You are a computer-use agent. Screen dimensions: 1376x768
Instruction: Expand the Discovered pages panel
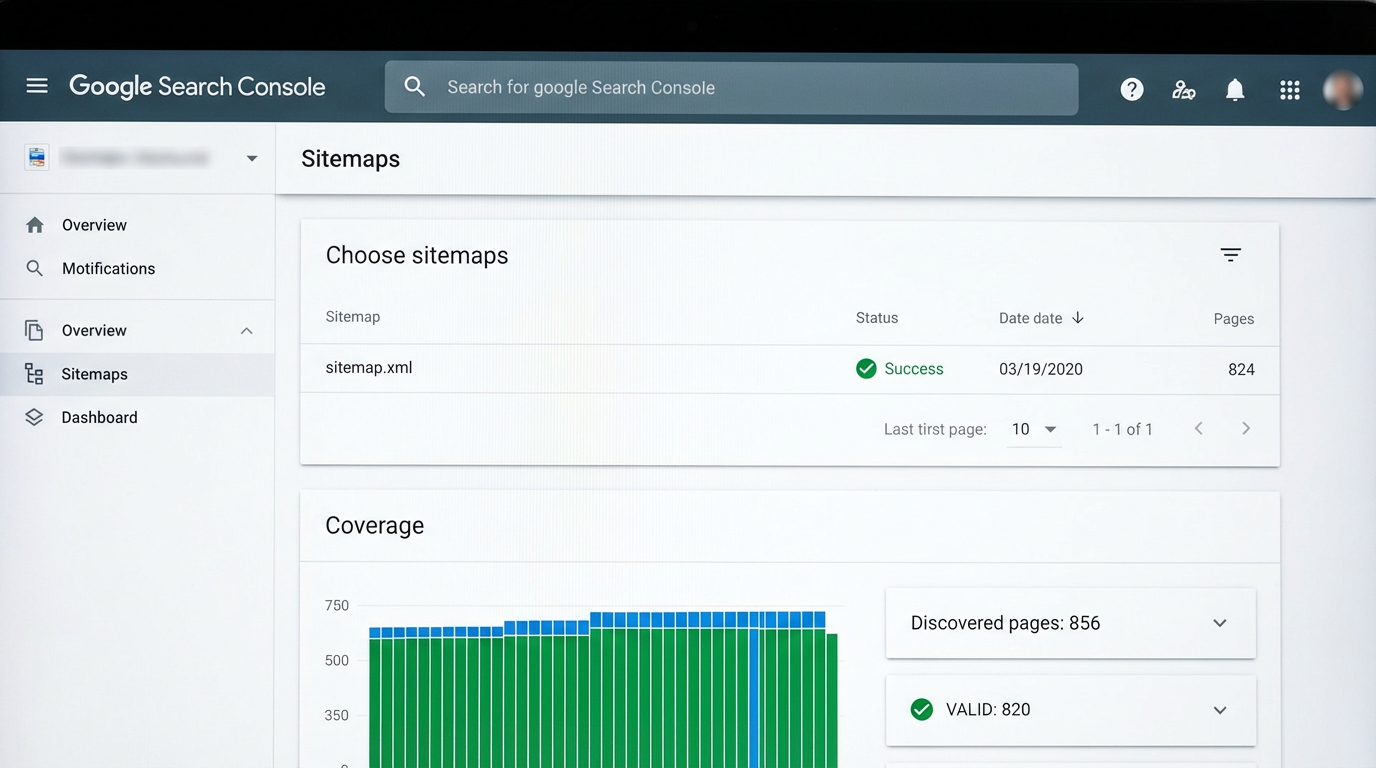point(1219,622)
